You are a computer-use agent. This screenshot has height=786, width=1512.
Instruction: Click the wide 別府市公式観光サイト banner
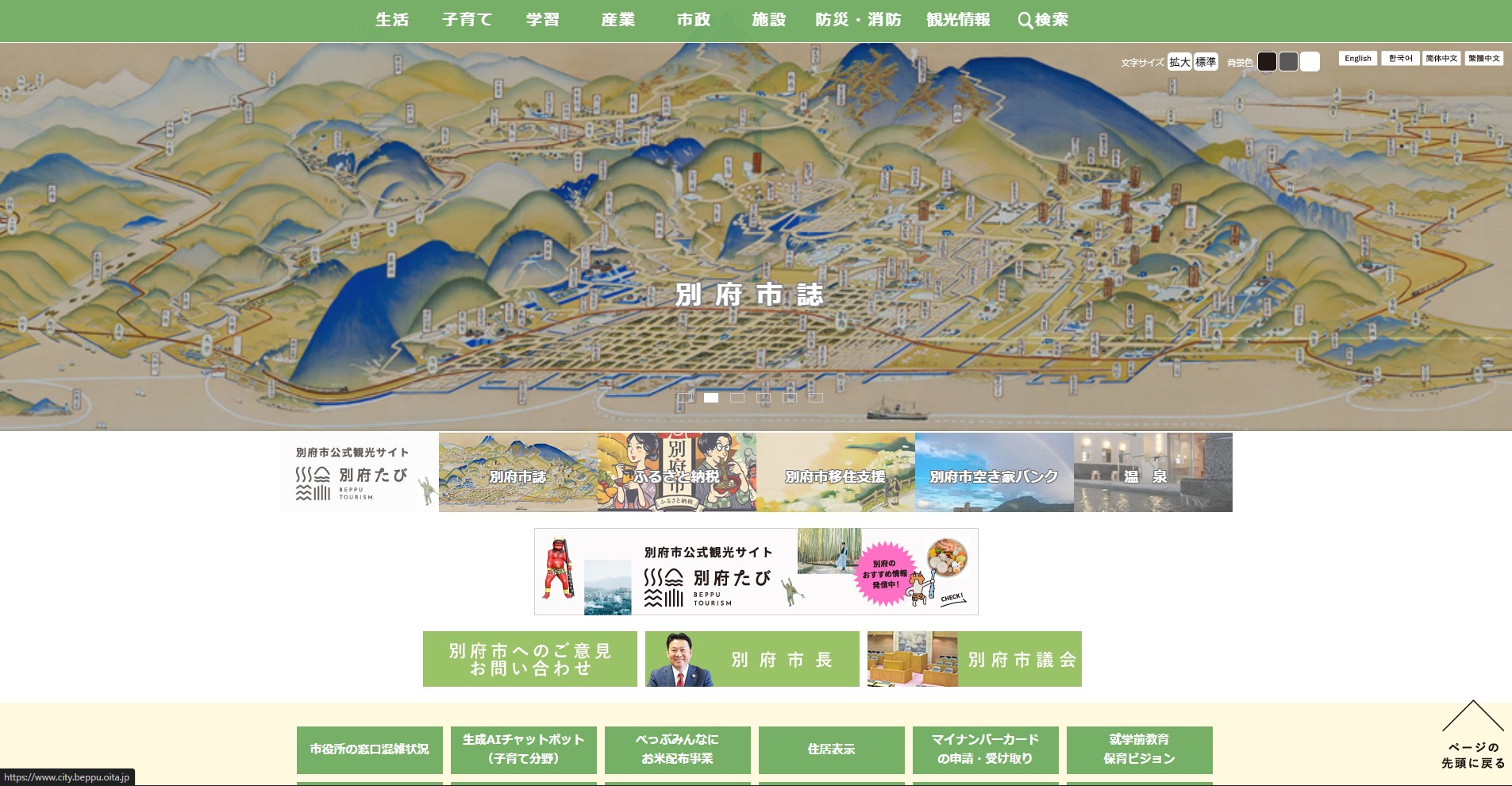pos(756,572)
